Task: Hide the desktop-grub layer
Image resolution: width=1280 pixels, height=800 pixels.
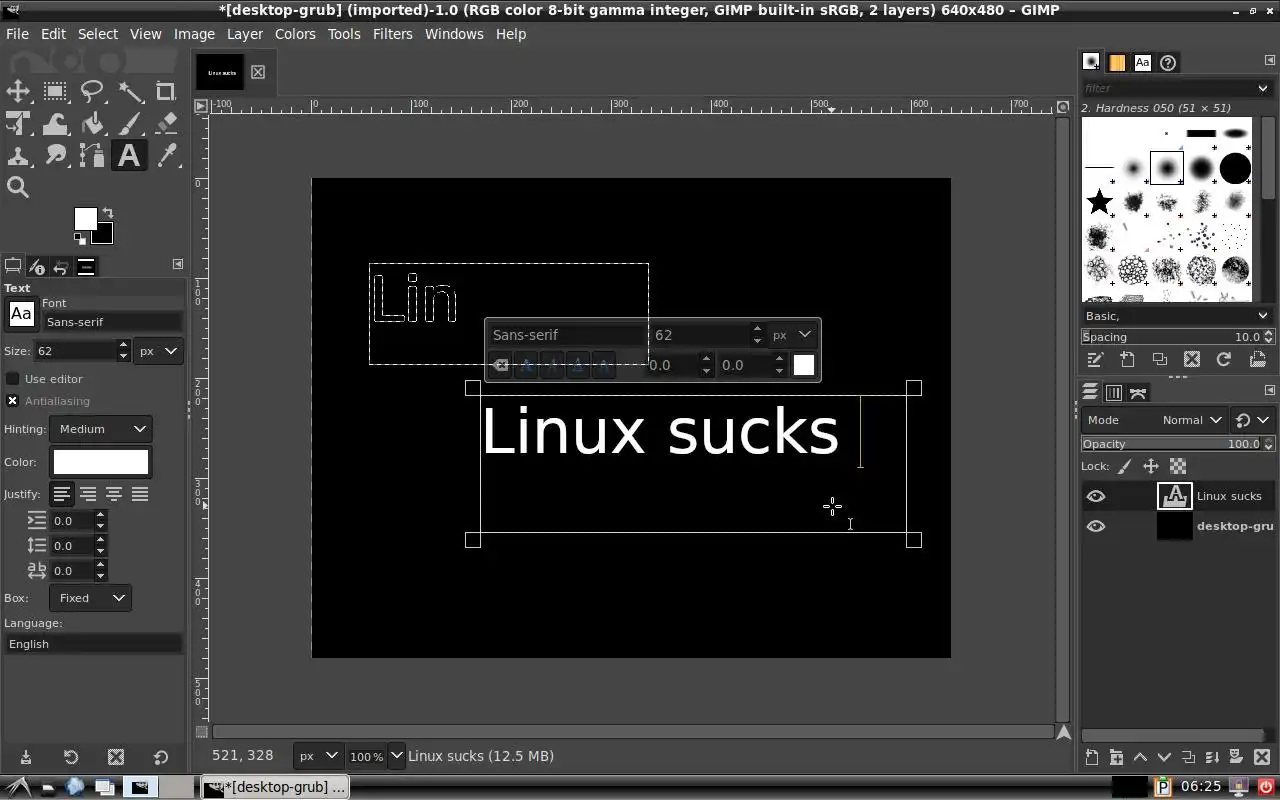Action: pyautogui.click(x=1096, y=526)
